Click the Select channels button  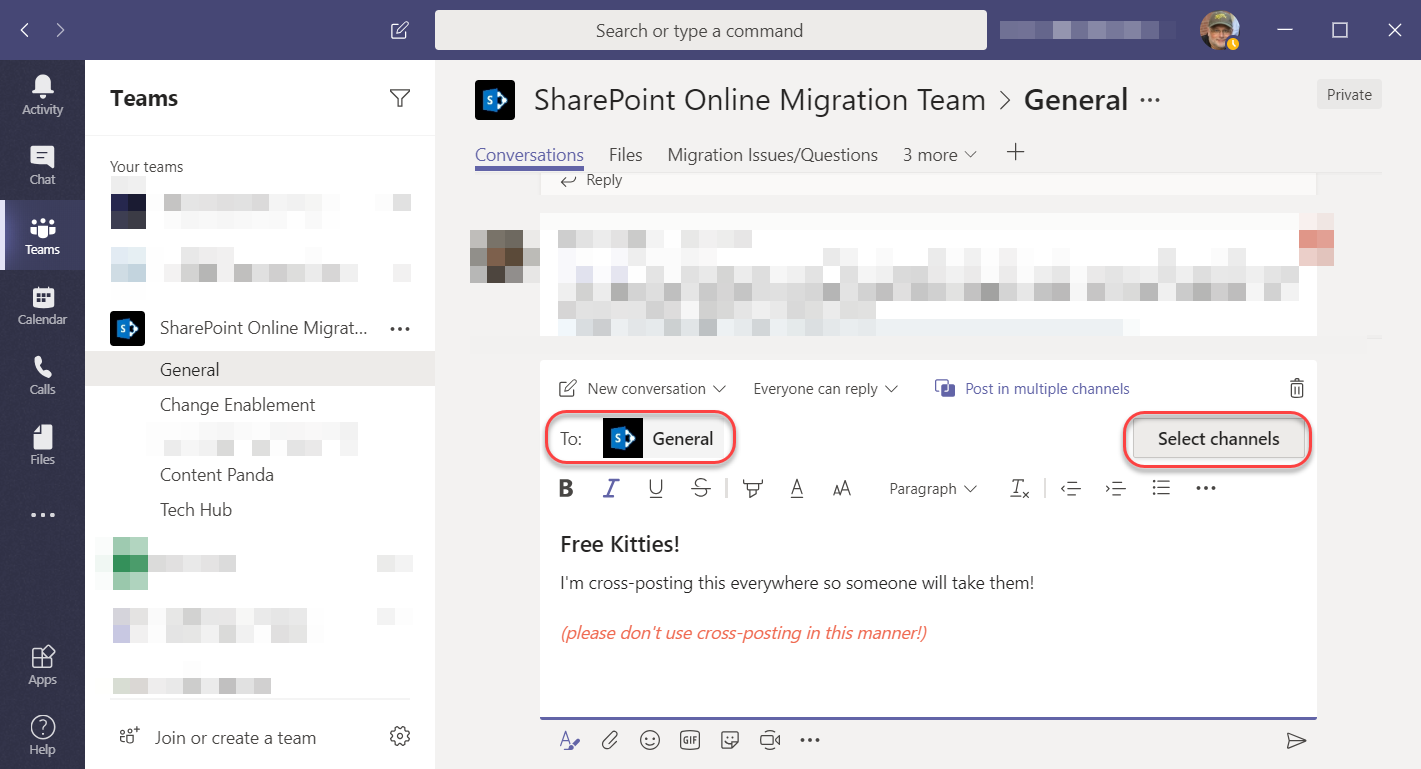click(1217, 438)
